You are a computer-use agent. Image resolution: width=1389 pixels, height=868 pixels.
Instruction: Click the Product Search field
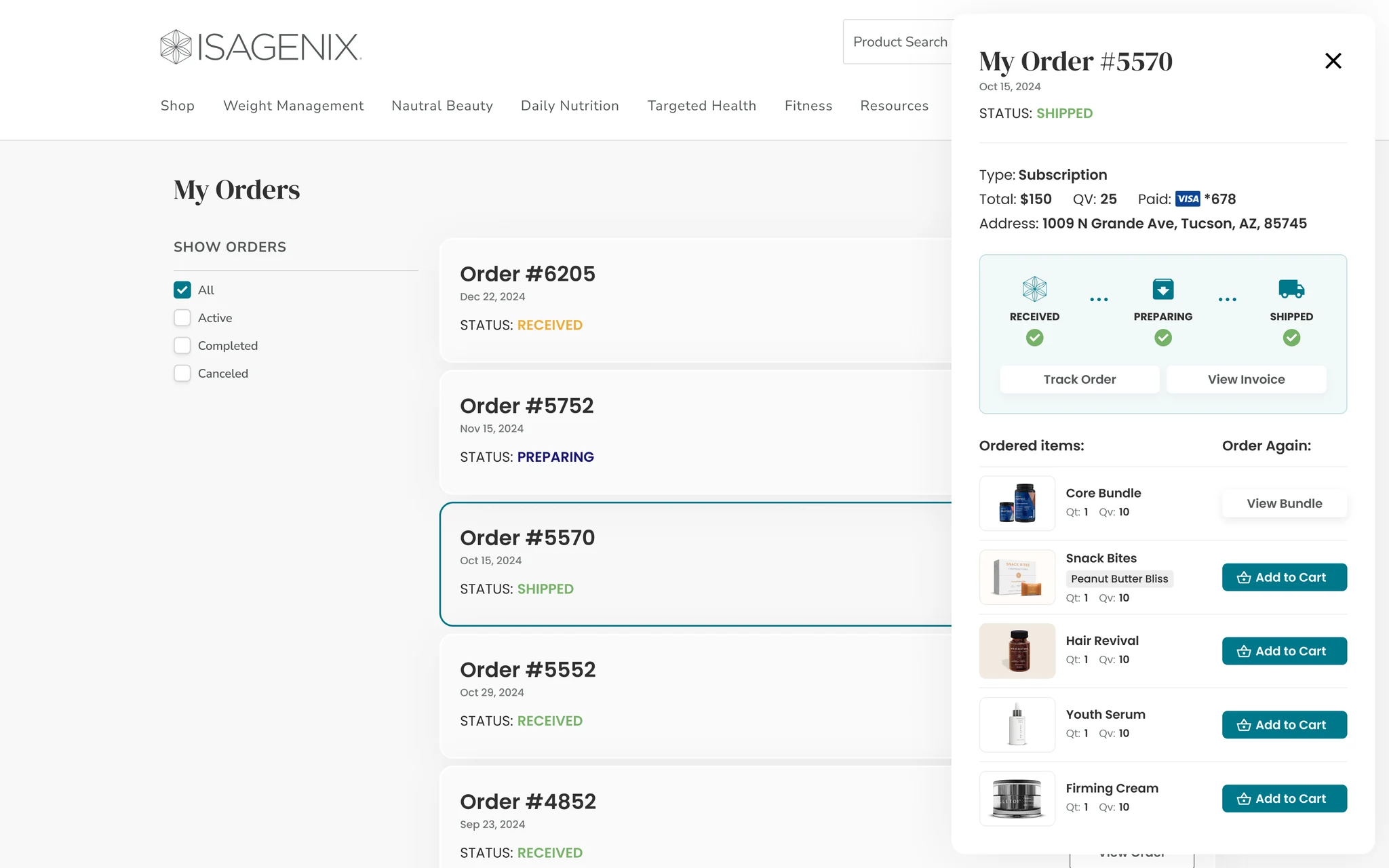[897, 42]
